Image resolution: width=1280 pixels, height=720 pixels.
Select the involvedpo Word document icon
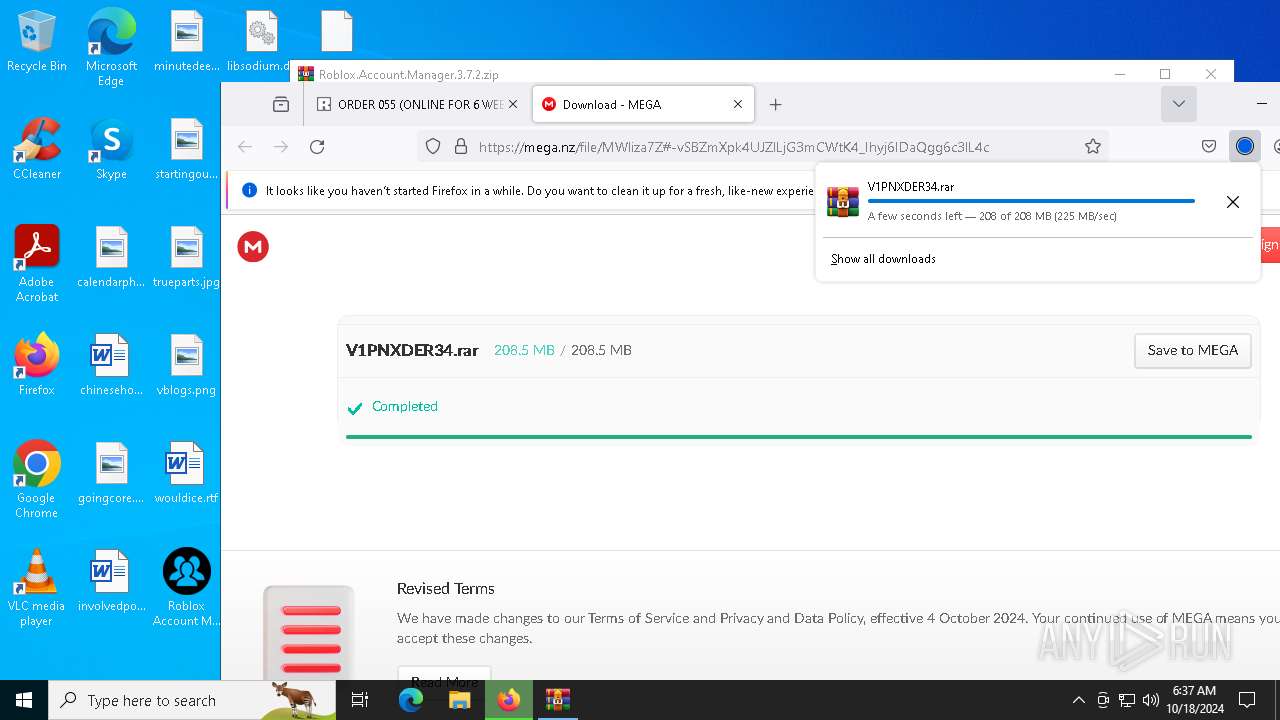pos(111,582)
